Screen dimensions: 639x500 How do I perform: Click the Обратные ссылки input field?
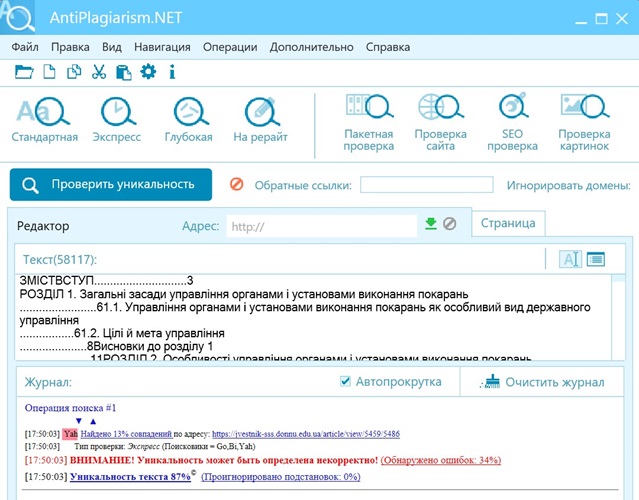(427, 185)
